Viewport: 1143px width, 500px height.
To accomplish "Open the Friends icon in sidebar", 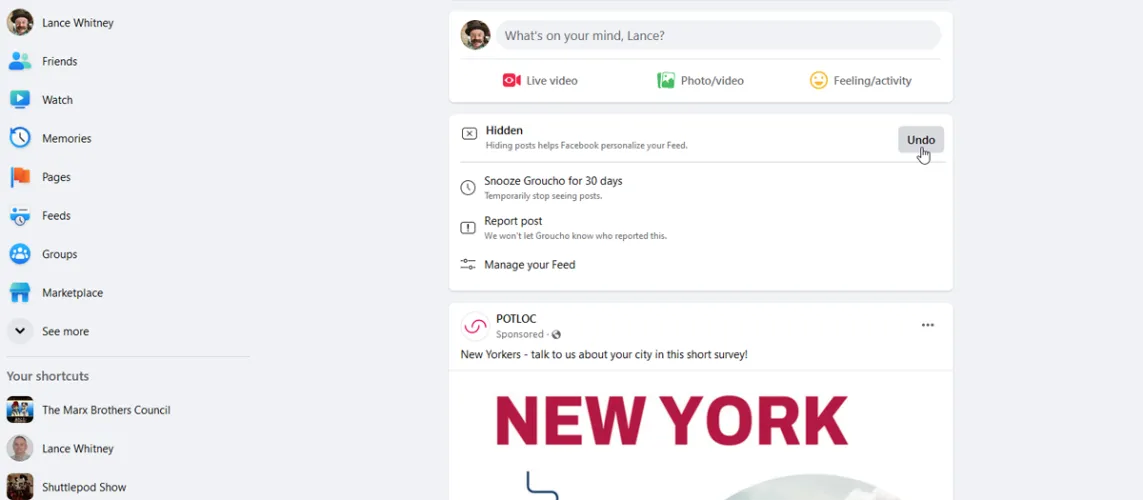I will pyautogui.click(x=20, y=61).
